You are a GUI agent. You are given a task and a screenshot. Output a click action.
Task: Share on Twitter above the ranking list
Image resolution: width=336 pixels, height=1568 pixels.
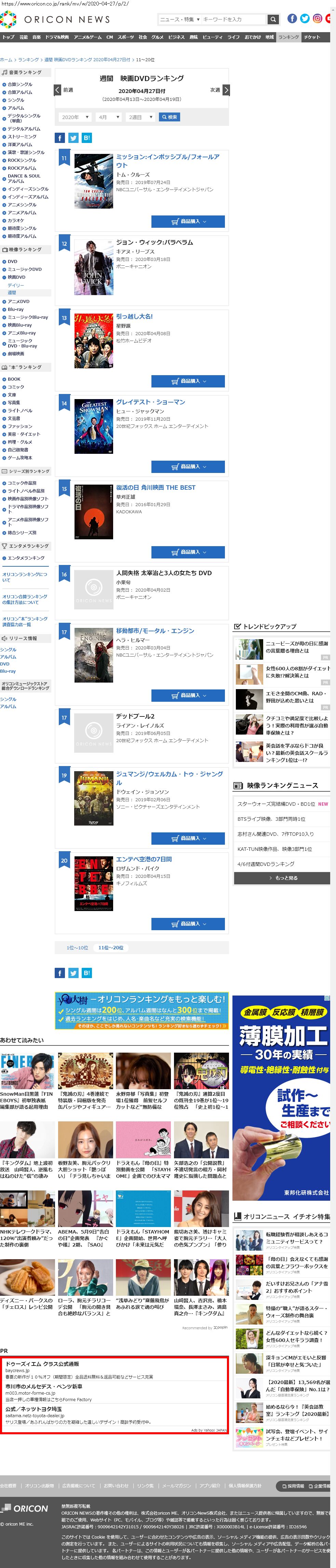[73, 137]
